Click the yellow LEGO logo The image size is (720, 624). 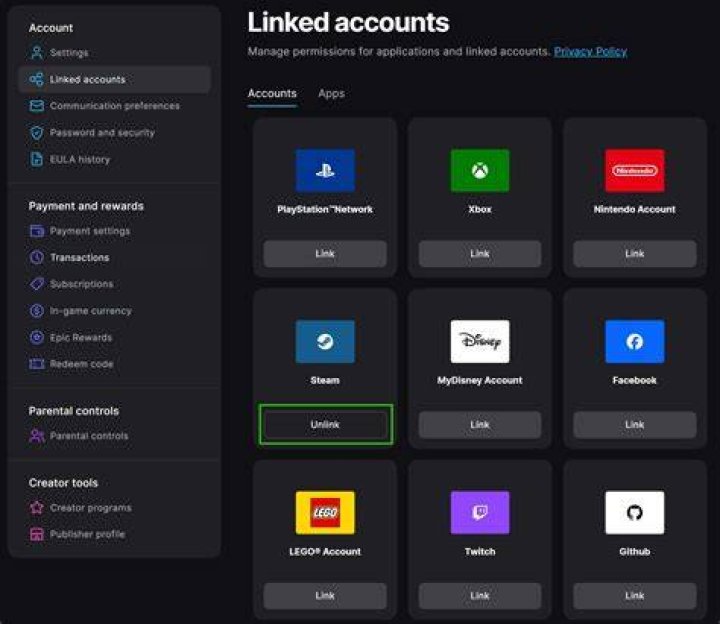pos(325,512)
